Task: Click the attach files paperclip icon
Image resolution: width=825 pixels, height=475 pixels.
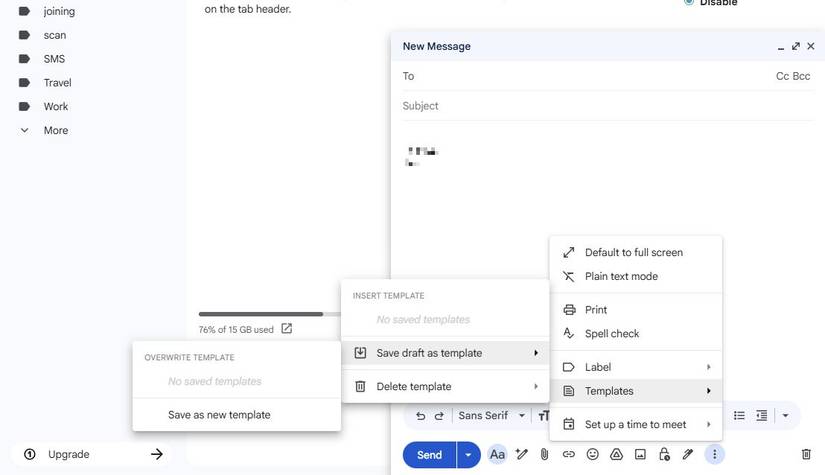Action: click(545, 454)
